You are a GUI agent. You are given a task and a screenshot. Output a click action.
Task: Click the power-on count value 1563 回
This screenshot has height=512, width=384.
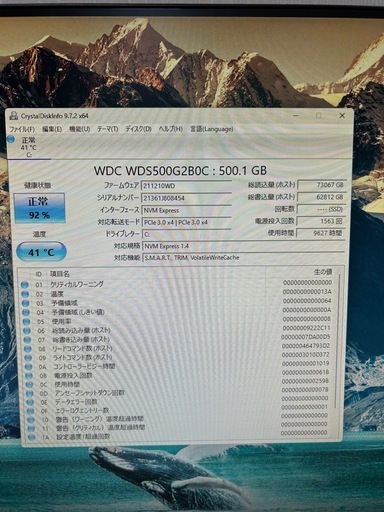(x=321, y=221)
